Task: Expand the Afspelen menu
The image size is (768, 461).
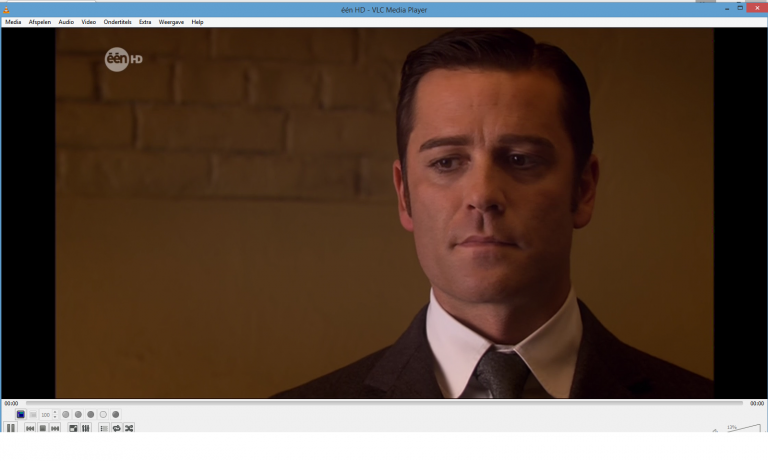Action: point(40,21)
